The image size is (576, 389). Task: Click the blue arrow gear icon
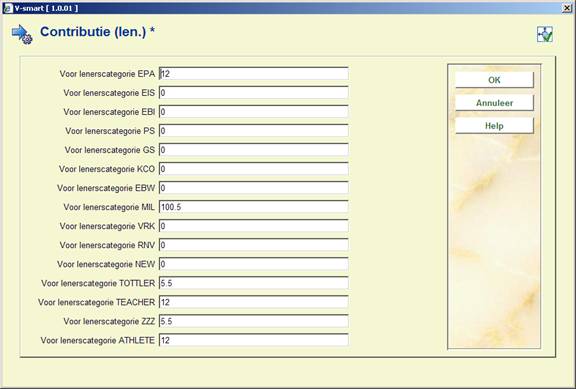point(22,35)
